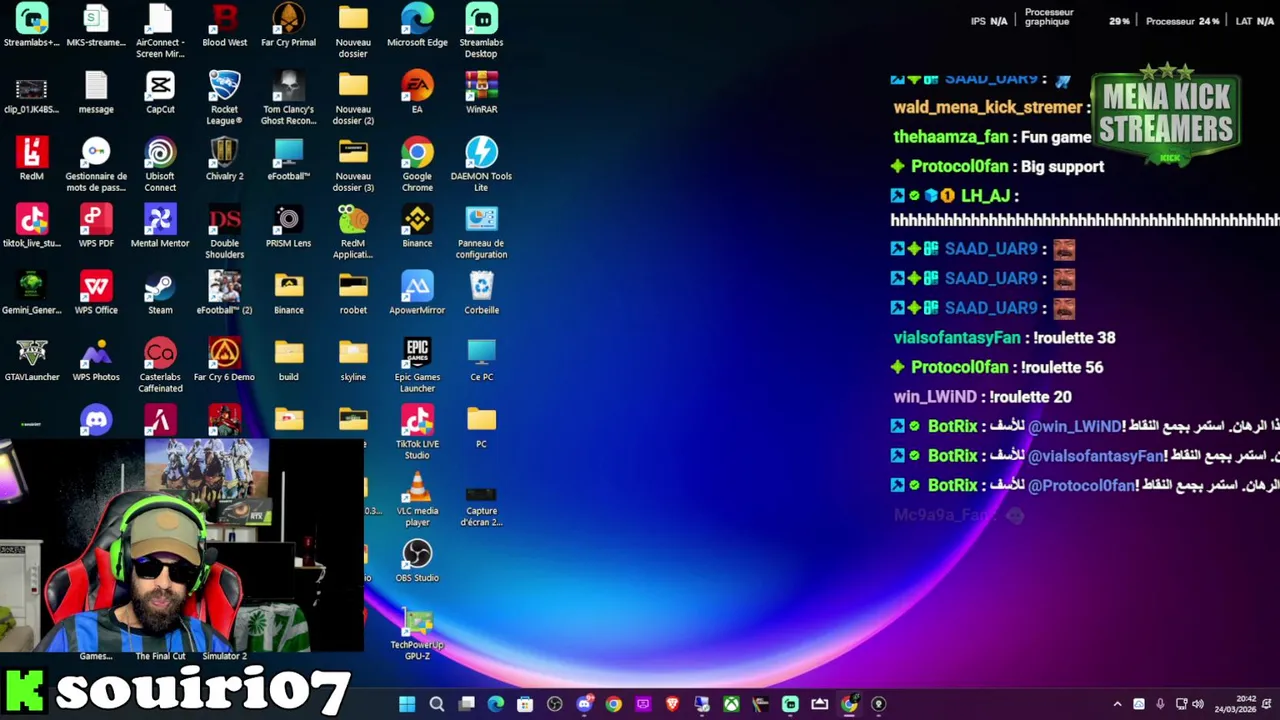Image resolution: width=1280 pixels, height=720 pixels.
Task: Launch Far Cry Primal from desktop
Action: [288, 26]
